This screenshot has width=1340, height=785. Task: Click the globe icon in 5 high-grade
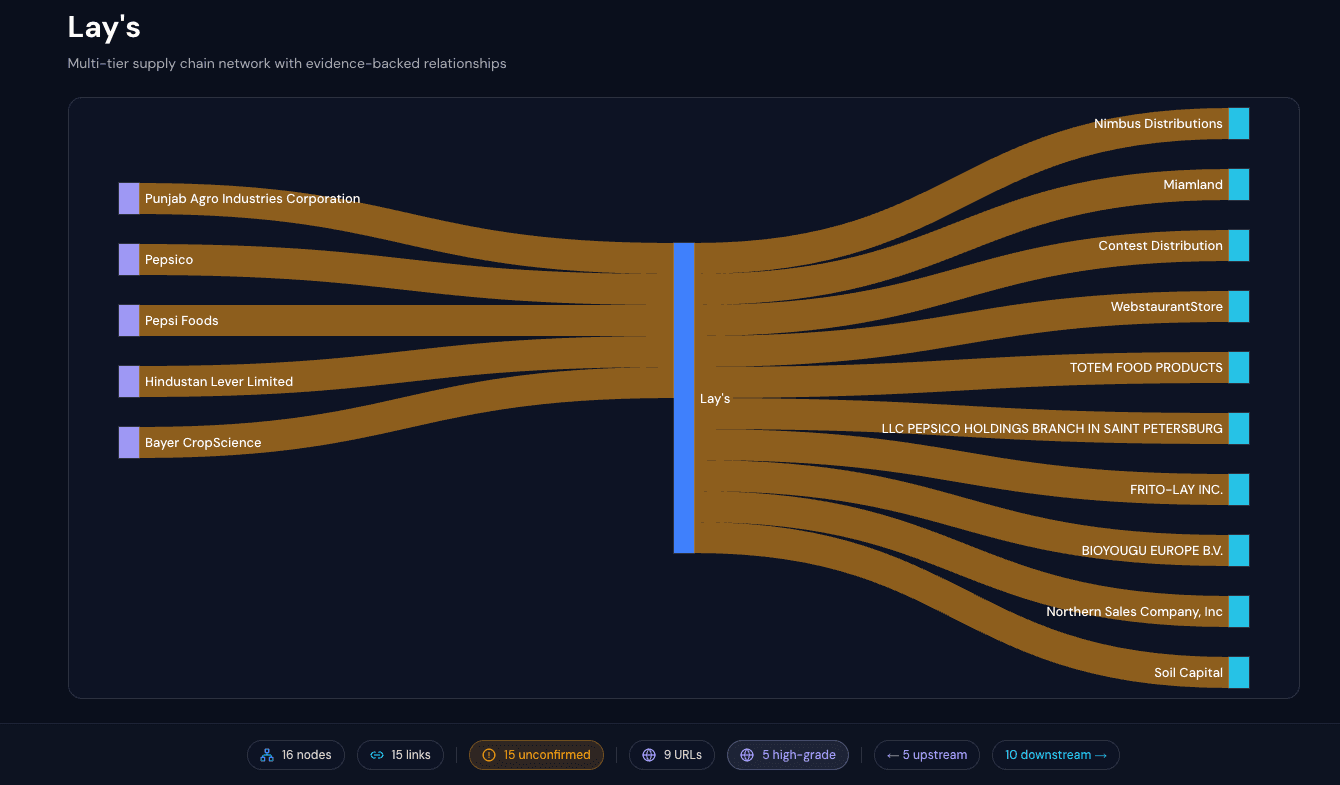(x=747, y=755)
